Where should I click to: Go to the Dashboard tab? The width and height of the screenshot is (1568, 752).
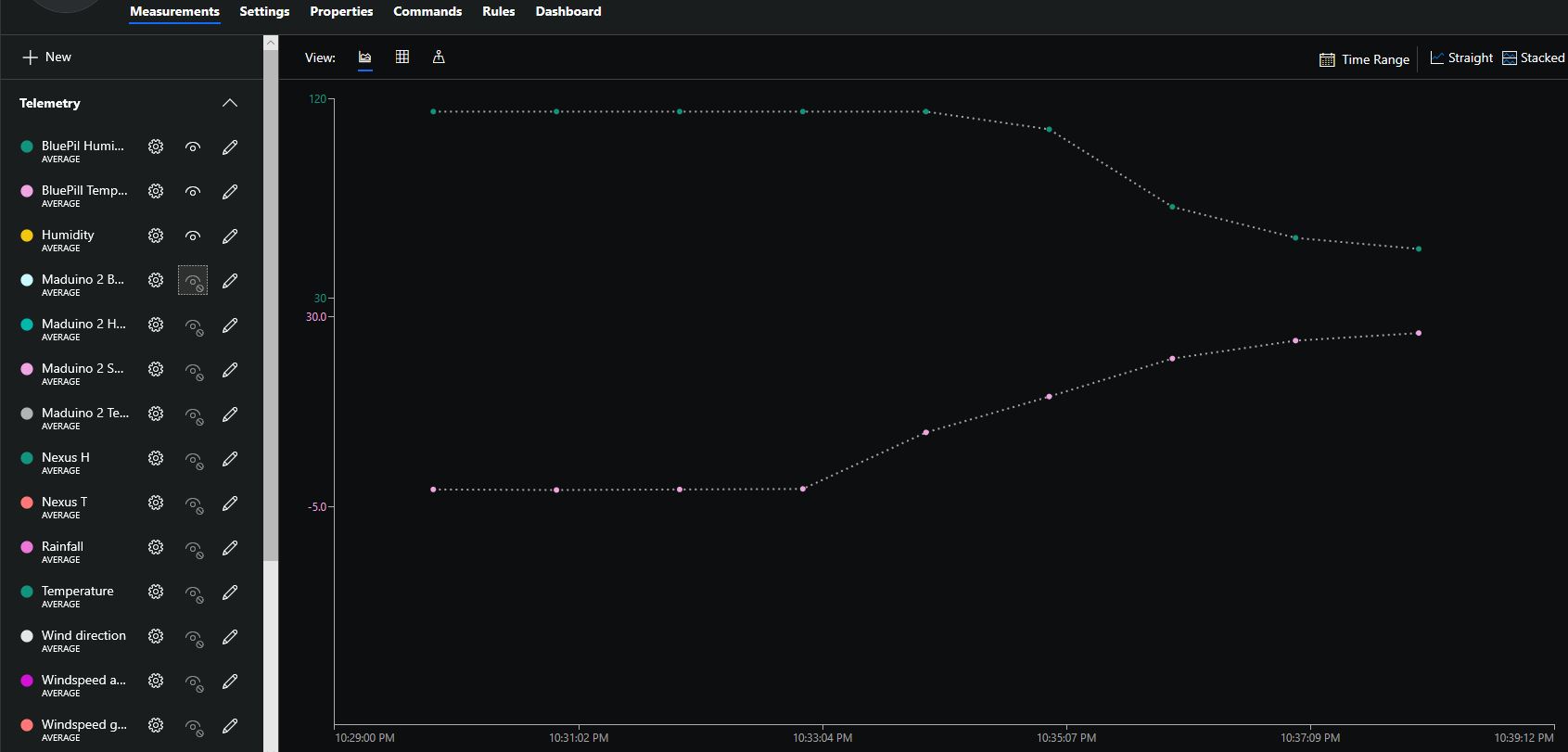coord(567,11)
